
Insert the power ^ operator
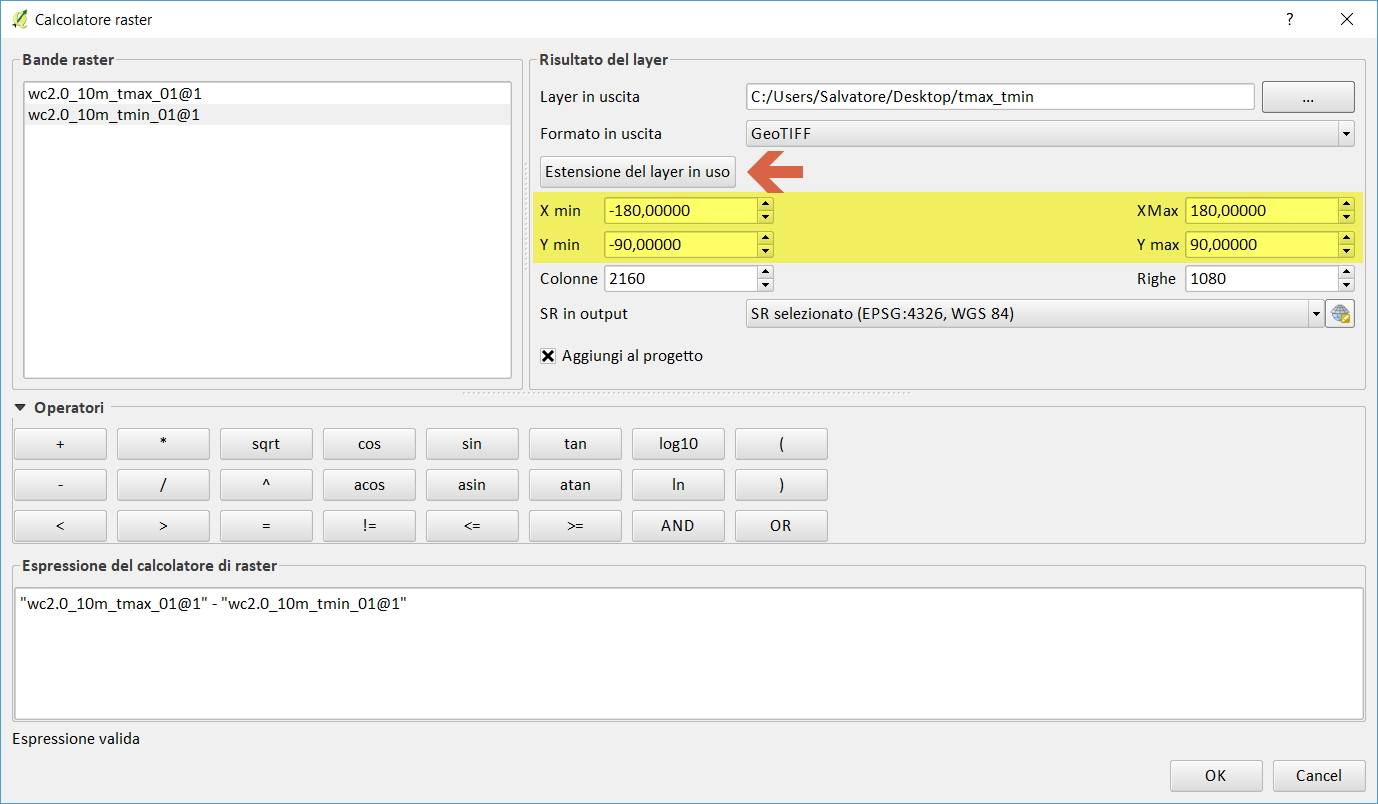(266, 485)
